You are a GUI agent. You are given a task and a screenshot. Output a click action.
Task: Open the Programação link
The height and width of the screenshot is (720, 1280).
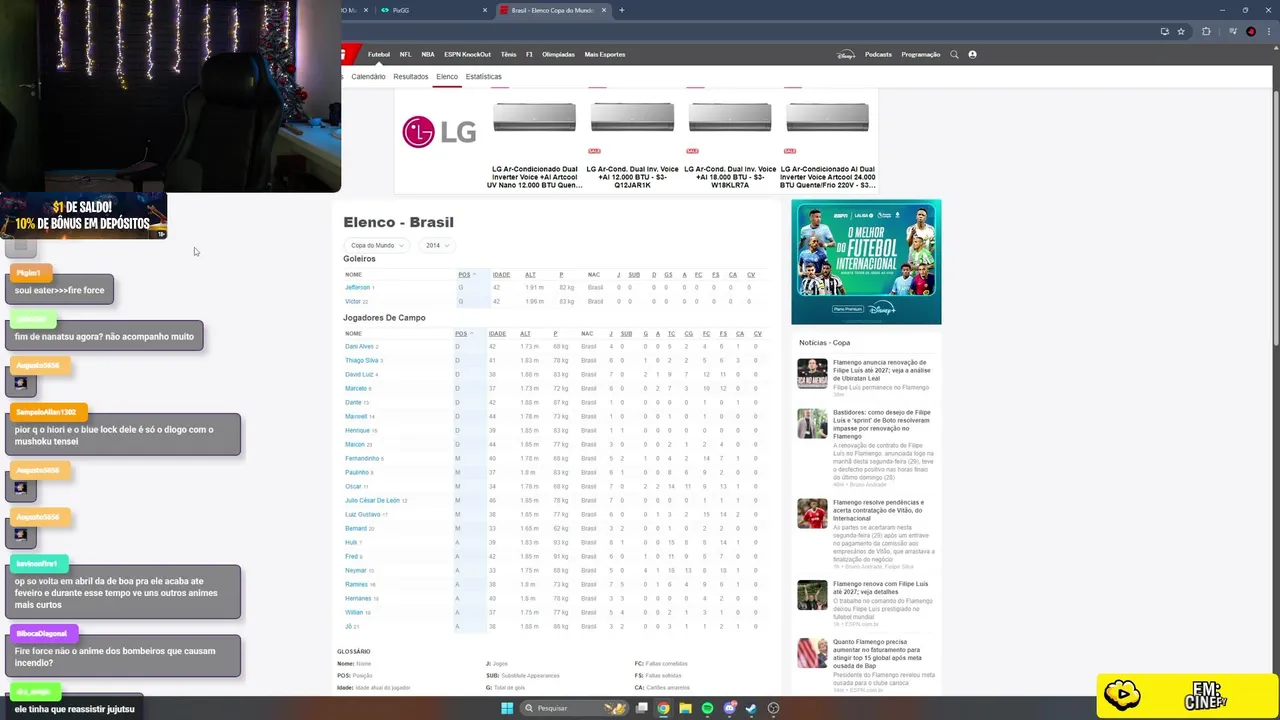tap(921, 54)
